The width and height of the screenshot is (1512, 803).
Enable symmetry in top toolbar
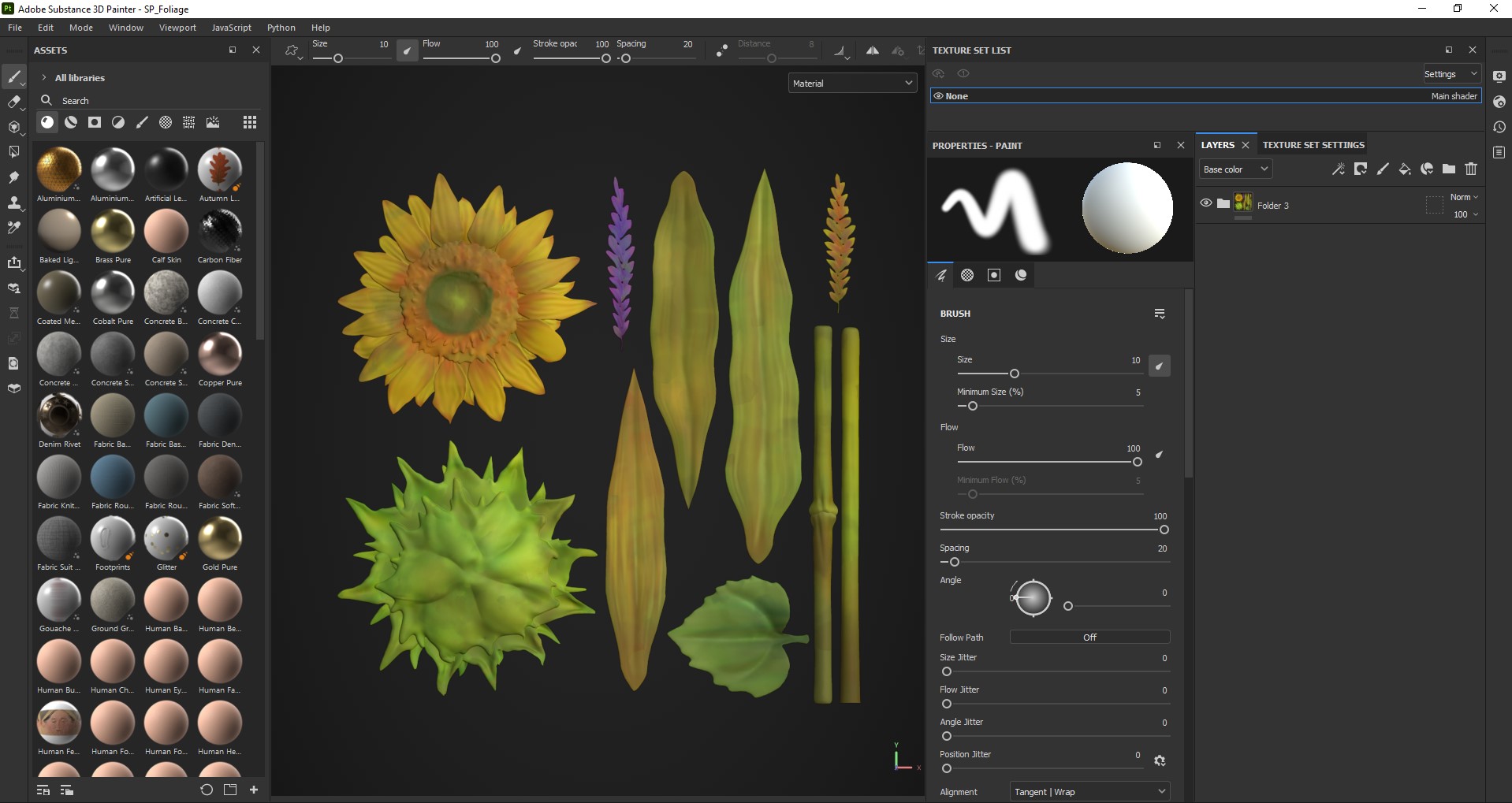(x=872, y=50)
